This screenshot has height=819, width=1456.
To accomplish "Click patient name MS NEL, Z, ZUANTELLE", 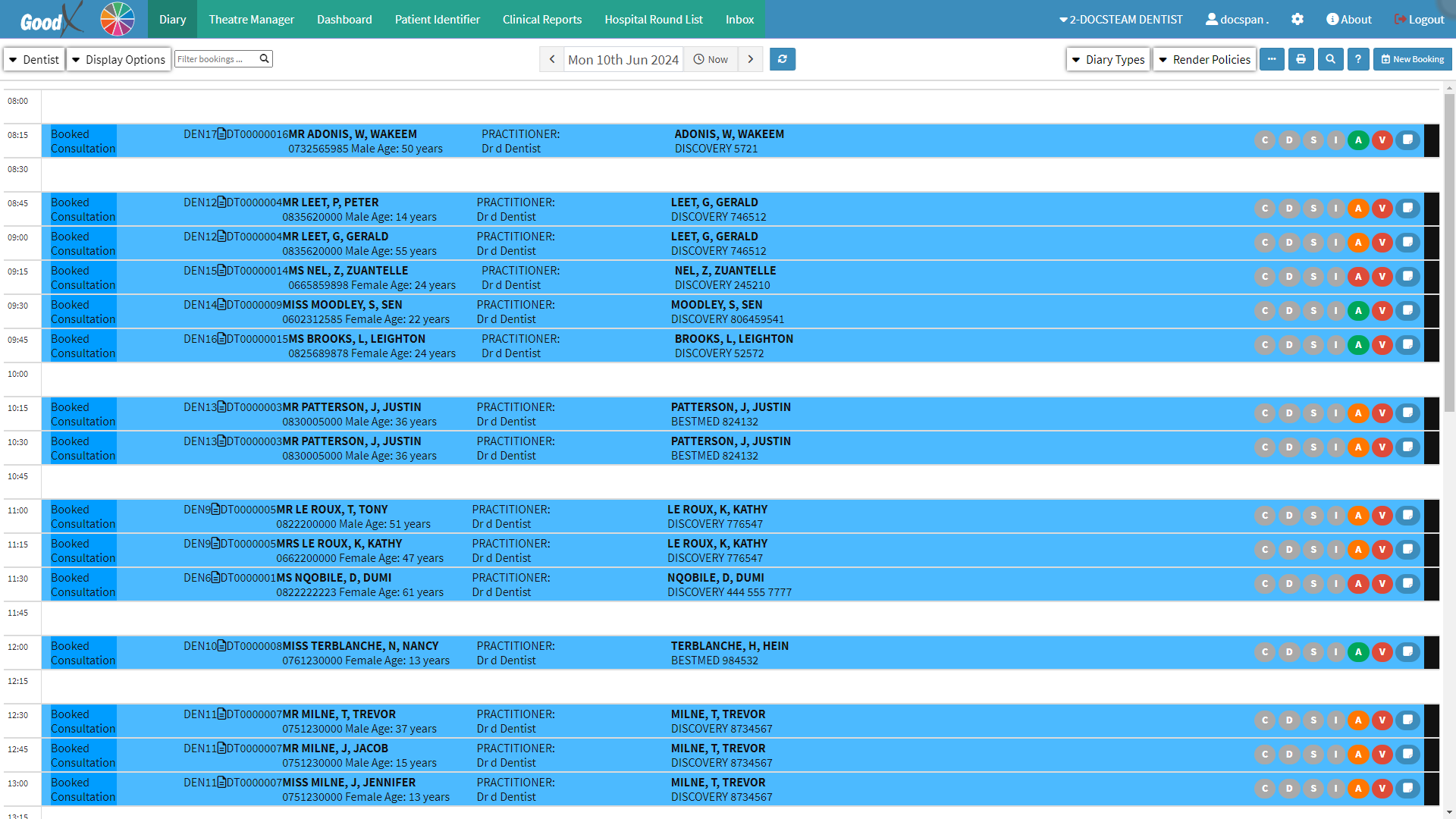I will 348,271.
